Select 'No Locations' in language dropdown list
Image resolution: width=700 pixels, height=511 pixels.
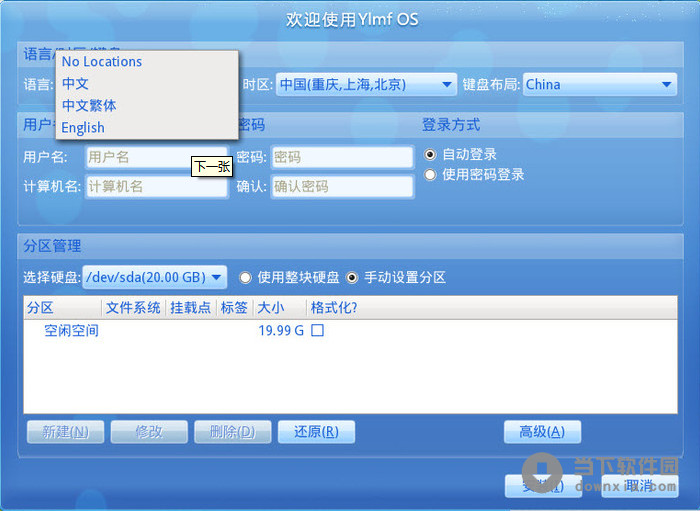pos(102,62)
